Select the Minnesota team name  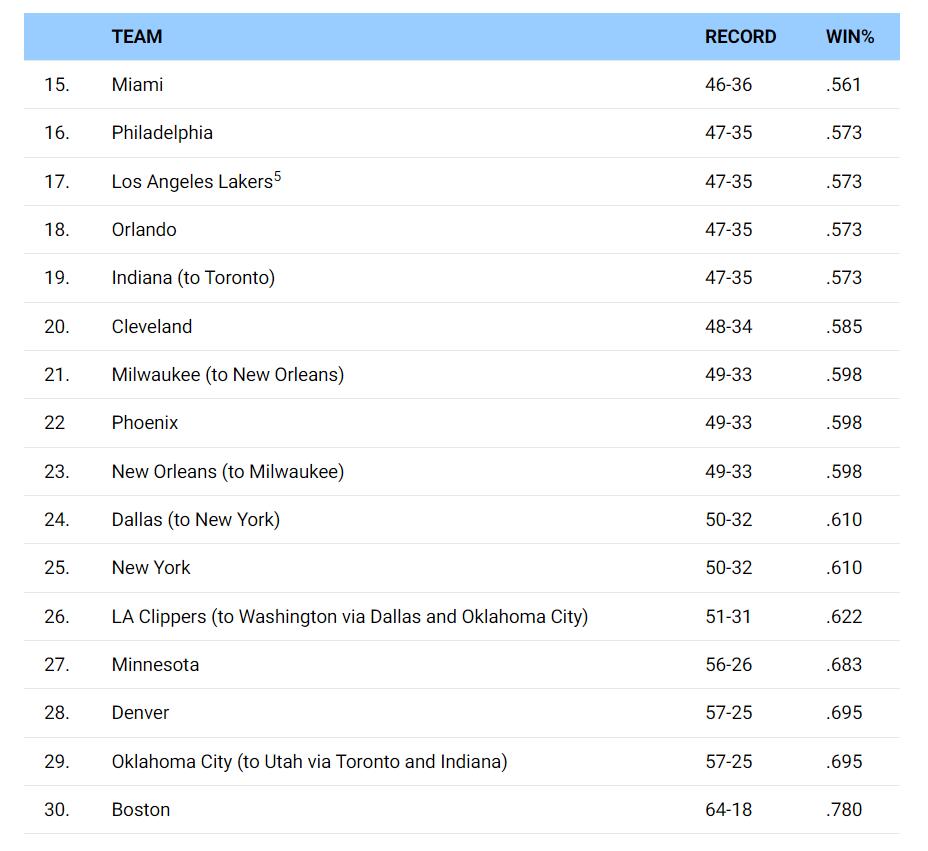point(155,665)
